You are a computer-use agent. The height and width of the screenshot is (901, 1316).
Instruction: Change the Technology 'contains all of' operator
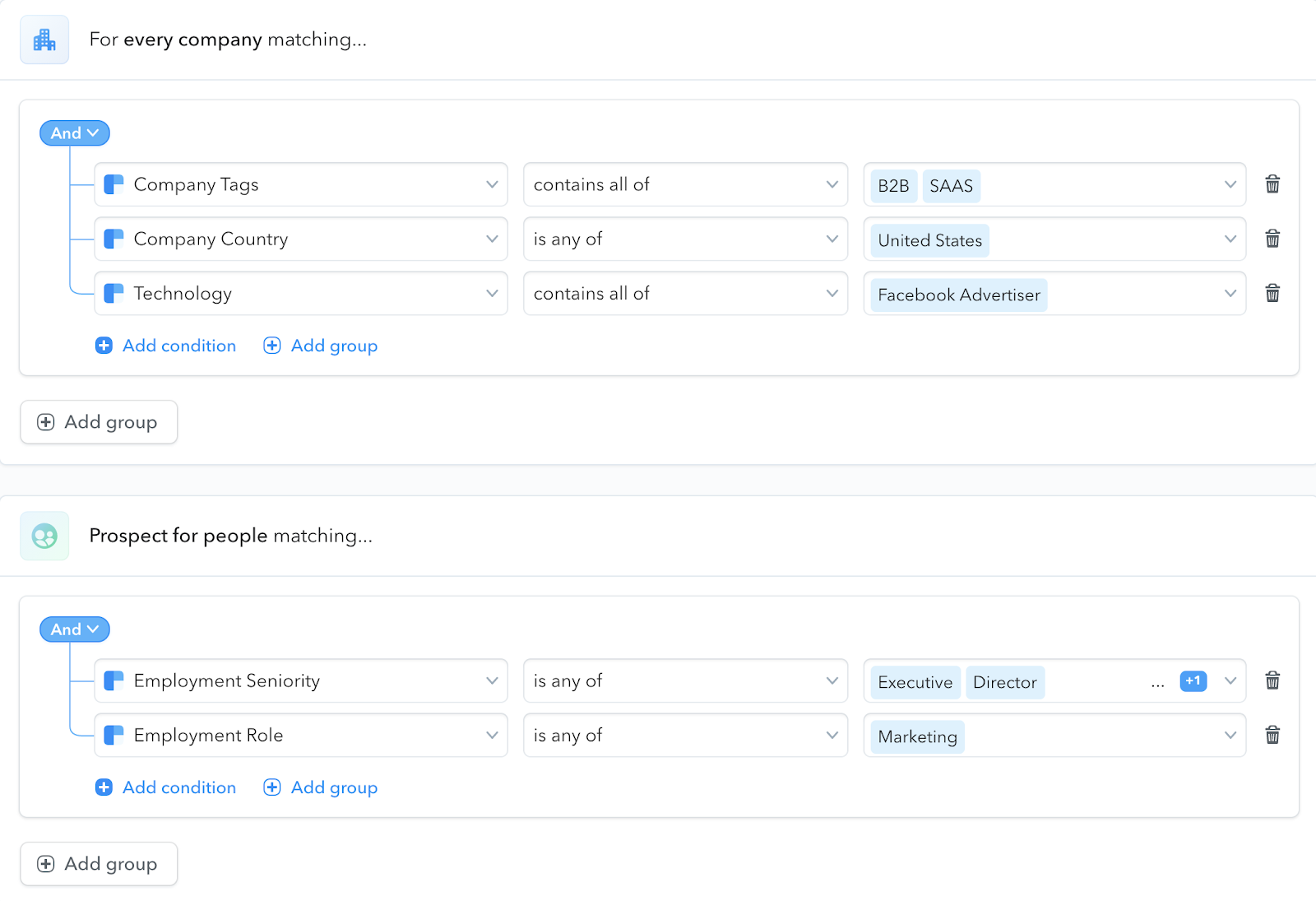point(685,293)
